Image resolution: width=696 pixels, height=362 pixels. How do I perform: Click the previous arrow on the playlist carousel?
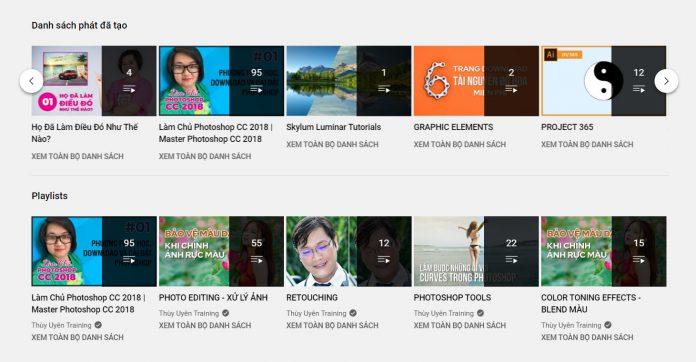click(31, 81)
